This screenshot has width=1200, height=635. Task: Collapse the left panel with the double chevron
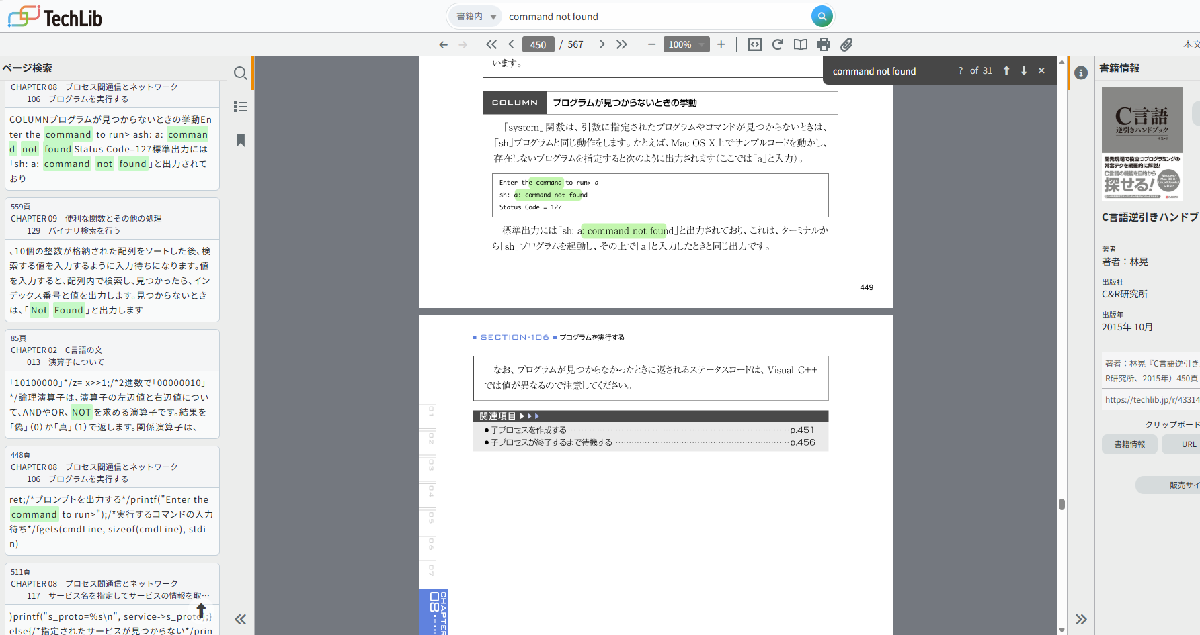tap(240, 619)
